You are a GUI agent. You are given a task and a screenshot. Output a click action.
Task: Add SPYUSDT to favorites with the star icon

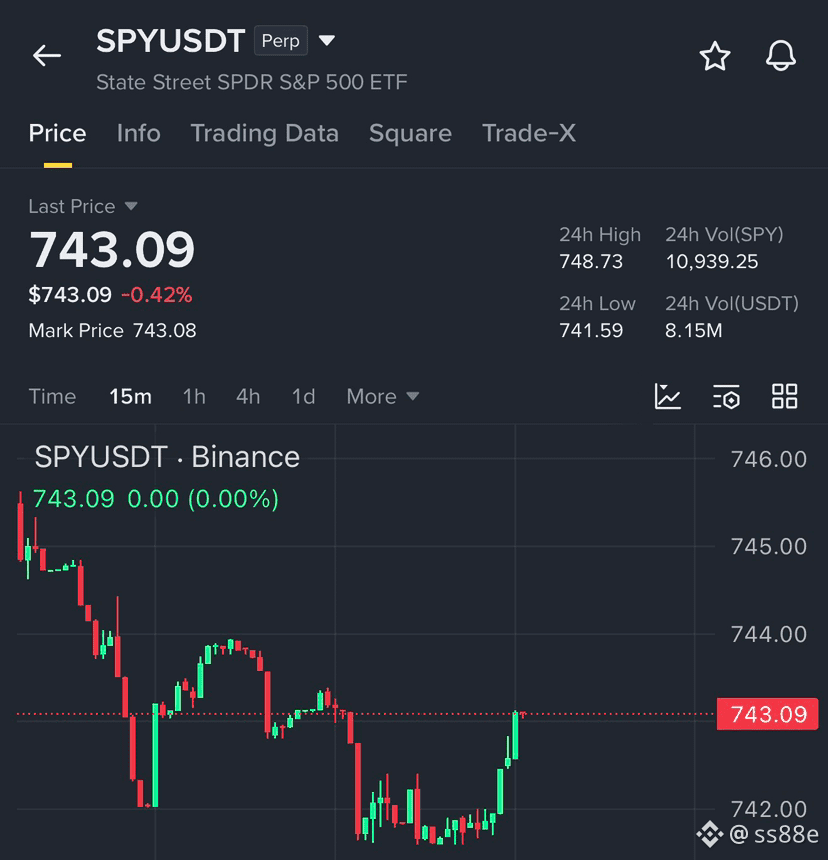pyautogui.click(x=715, y=55)
